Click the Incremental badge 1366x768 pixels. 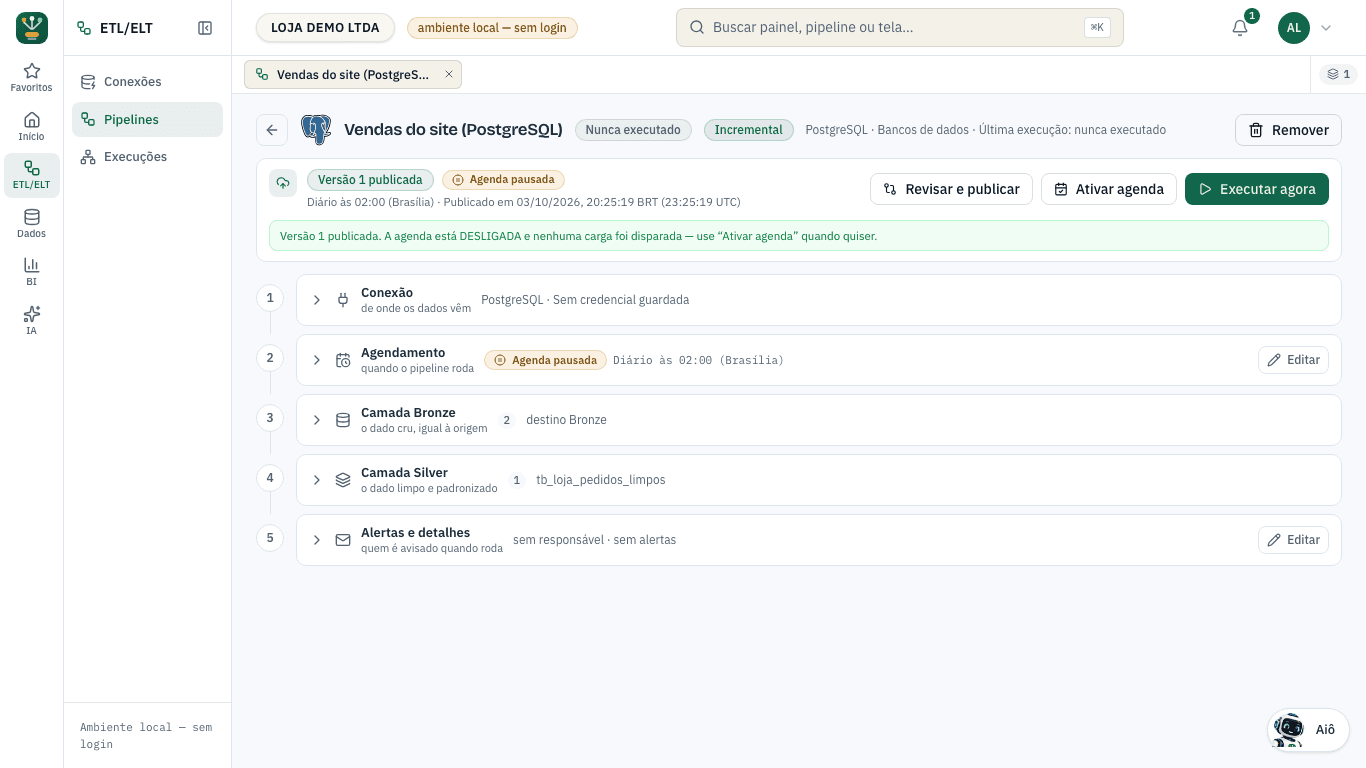pos(749,130)
